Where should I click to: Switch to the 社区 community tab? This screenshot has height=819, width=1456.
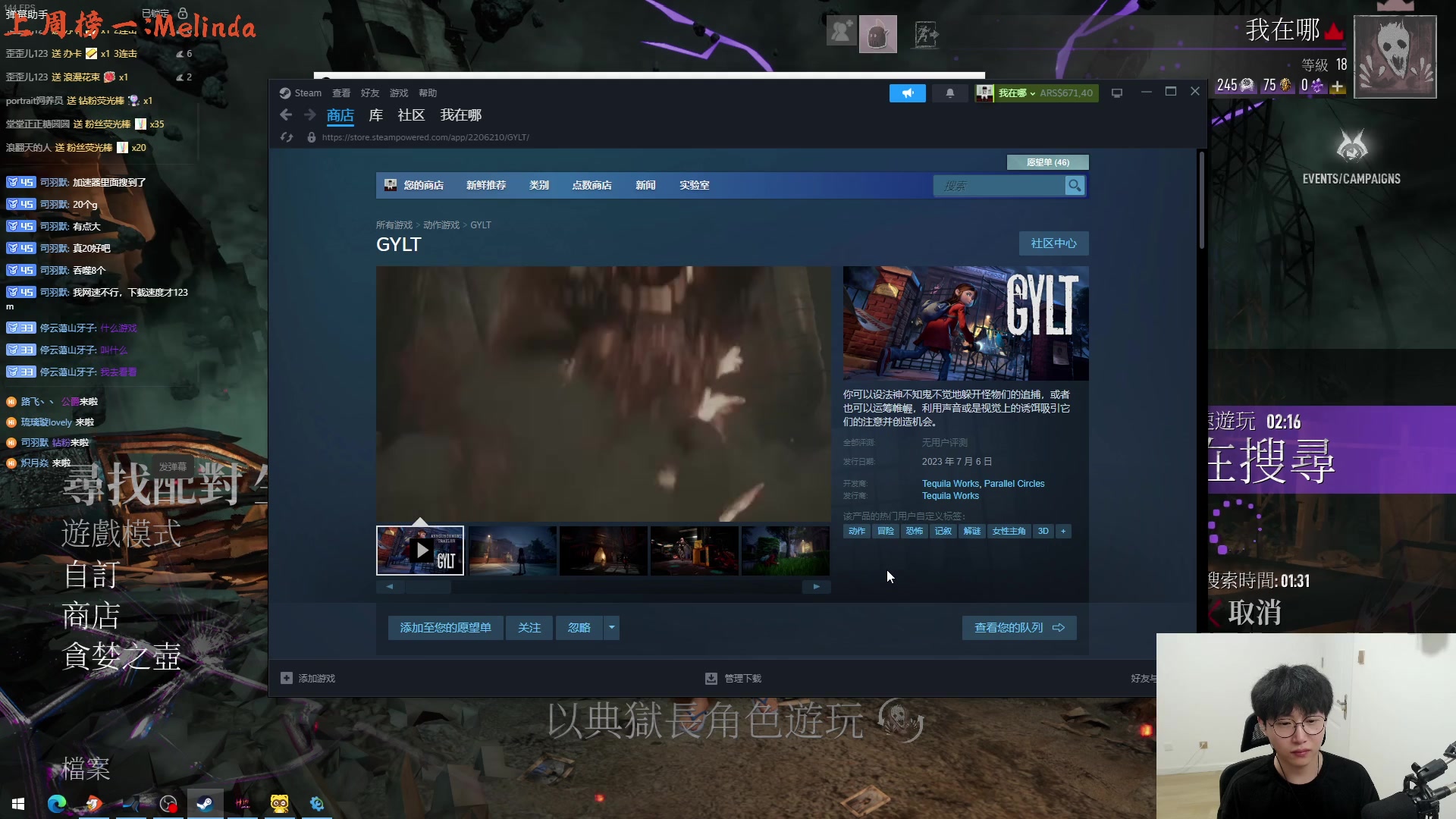(411, 115)
